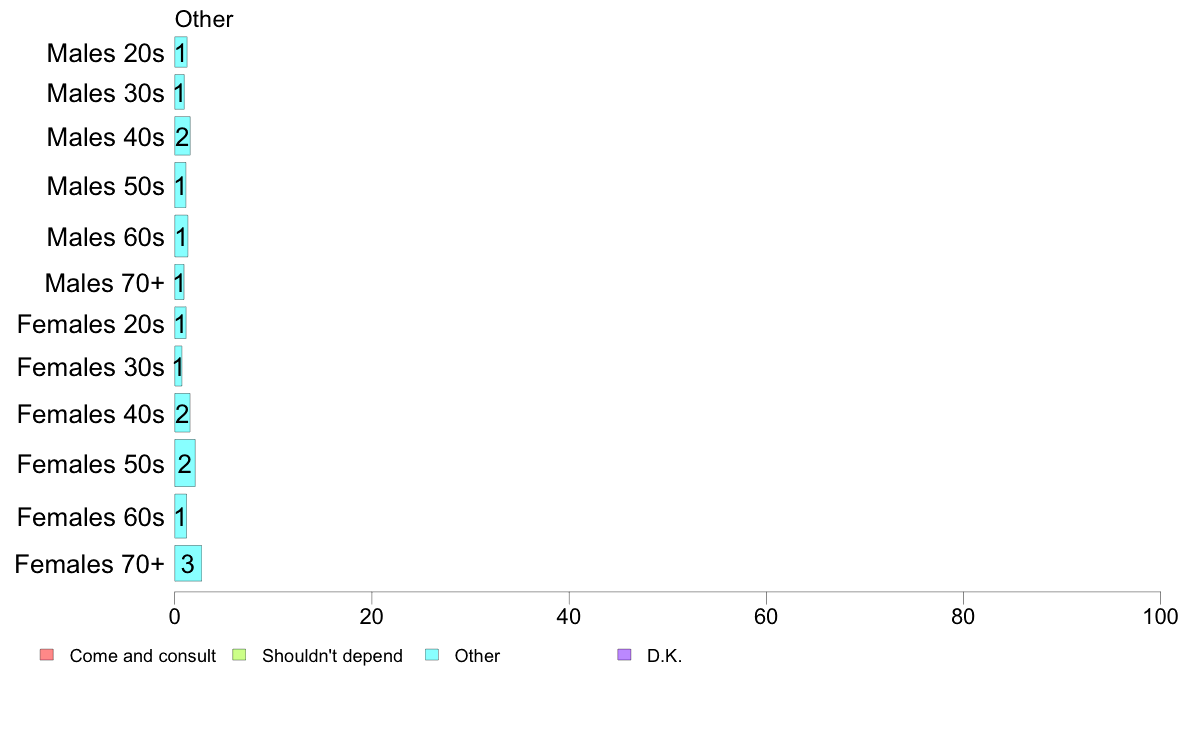Click the green Shouldn't depend legend swatch
1188x736 pixels.
coord(239,655)
